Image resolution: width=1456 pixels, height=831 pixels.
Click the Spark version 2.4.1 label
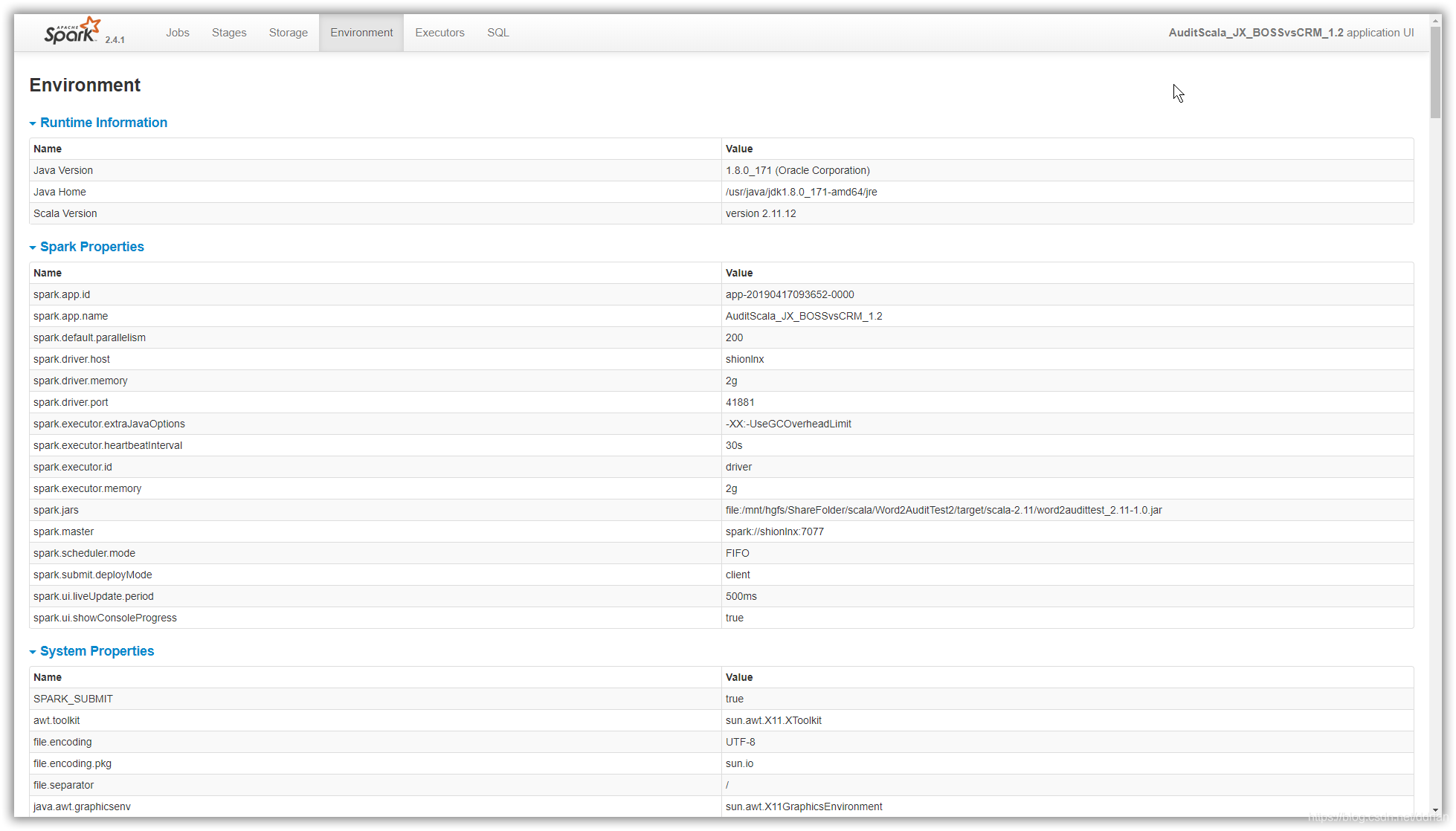point(115,40)
